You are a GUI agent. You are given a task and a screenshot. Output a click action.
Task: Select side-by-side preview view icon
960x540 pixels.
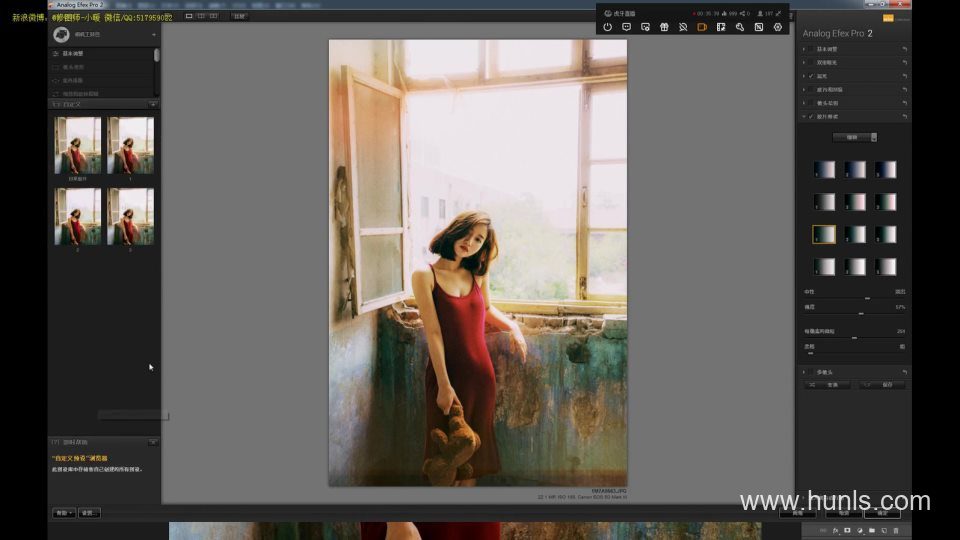coord(214,16)
